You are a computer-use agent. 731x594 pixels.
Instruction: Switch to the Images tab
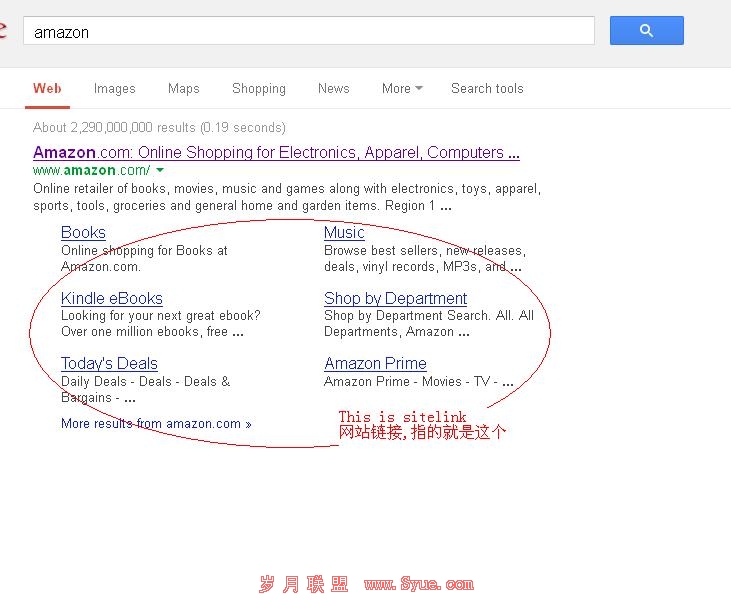[x=115, y=89]
